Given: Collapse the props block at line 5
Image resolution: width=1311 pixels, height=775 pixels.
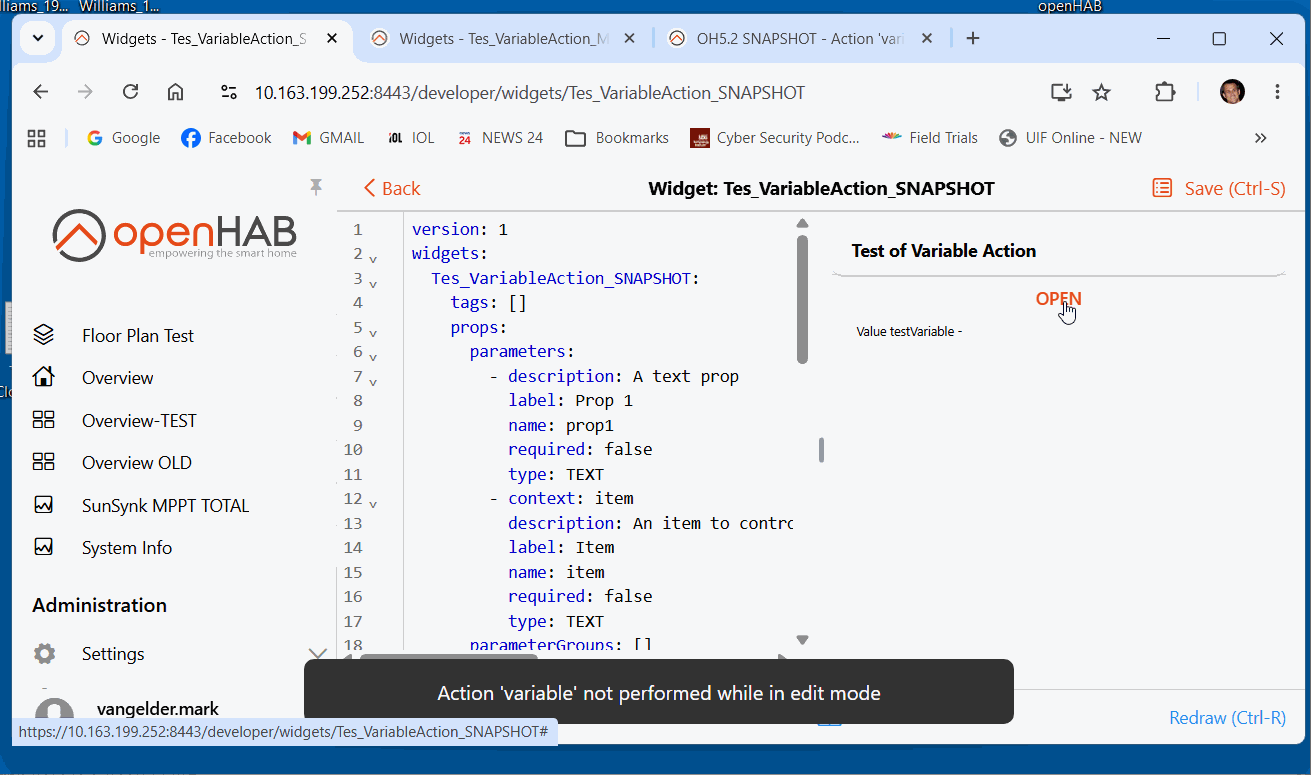Looking at the screenshot, I should click(x=373, y=333).
